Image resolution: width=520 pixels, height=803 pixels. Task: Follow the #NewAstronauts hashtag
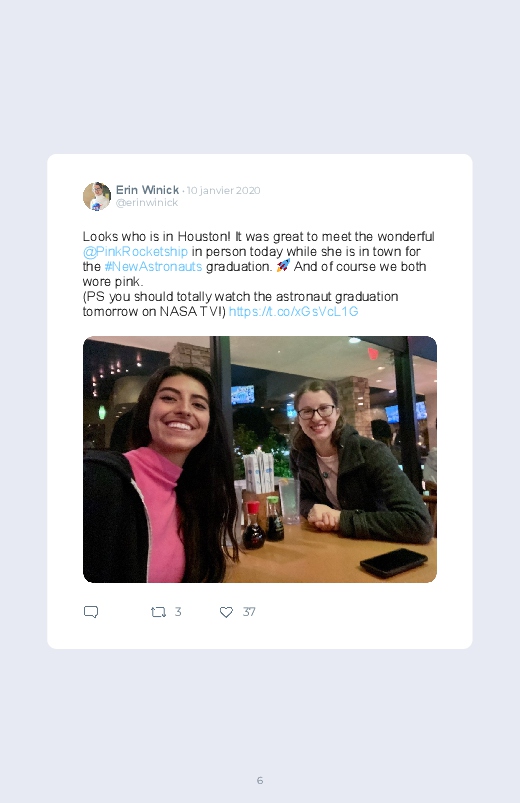coord(153,266)
